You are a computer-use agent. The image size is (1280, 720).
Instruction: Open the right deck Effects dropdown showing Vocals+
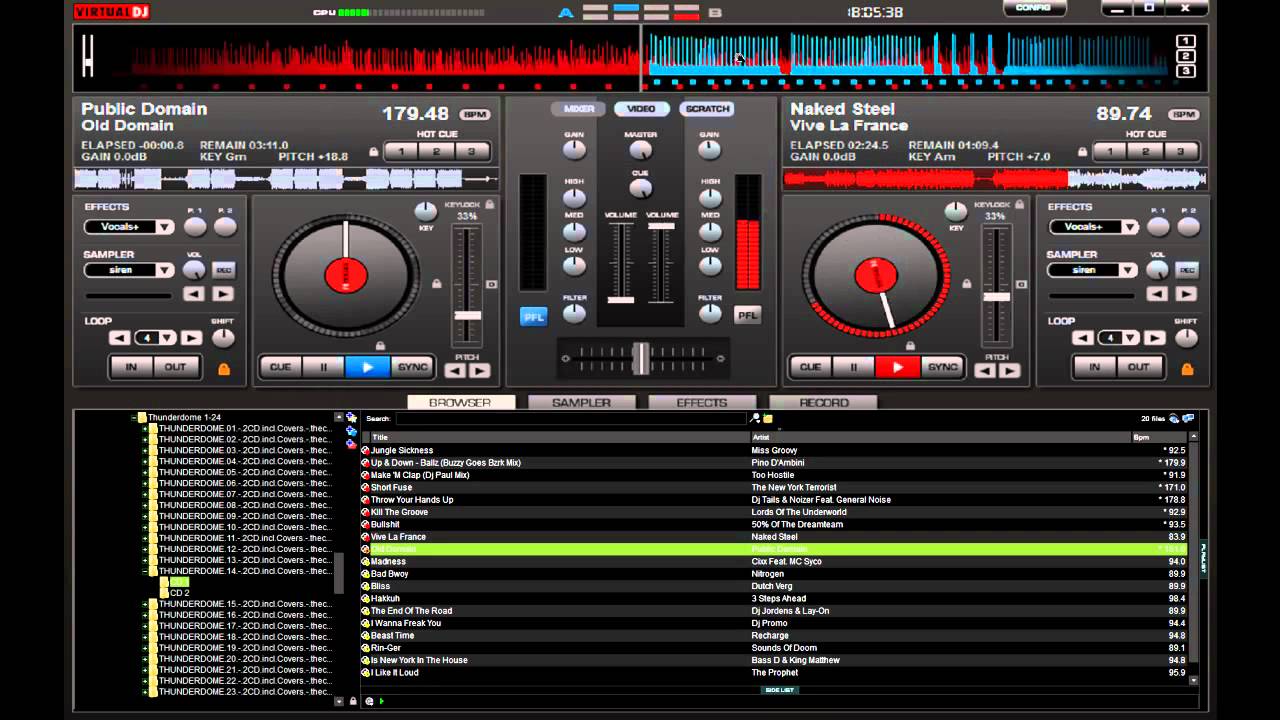(x=1093, y=227)
